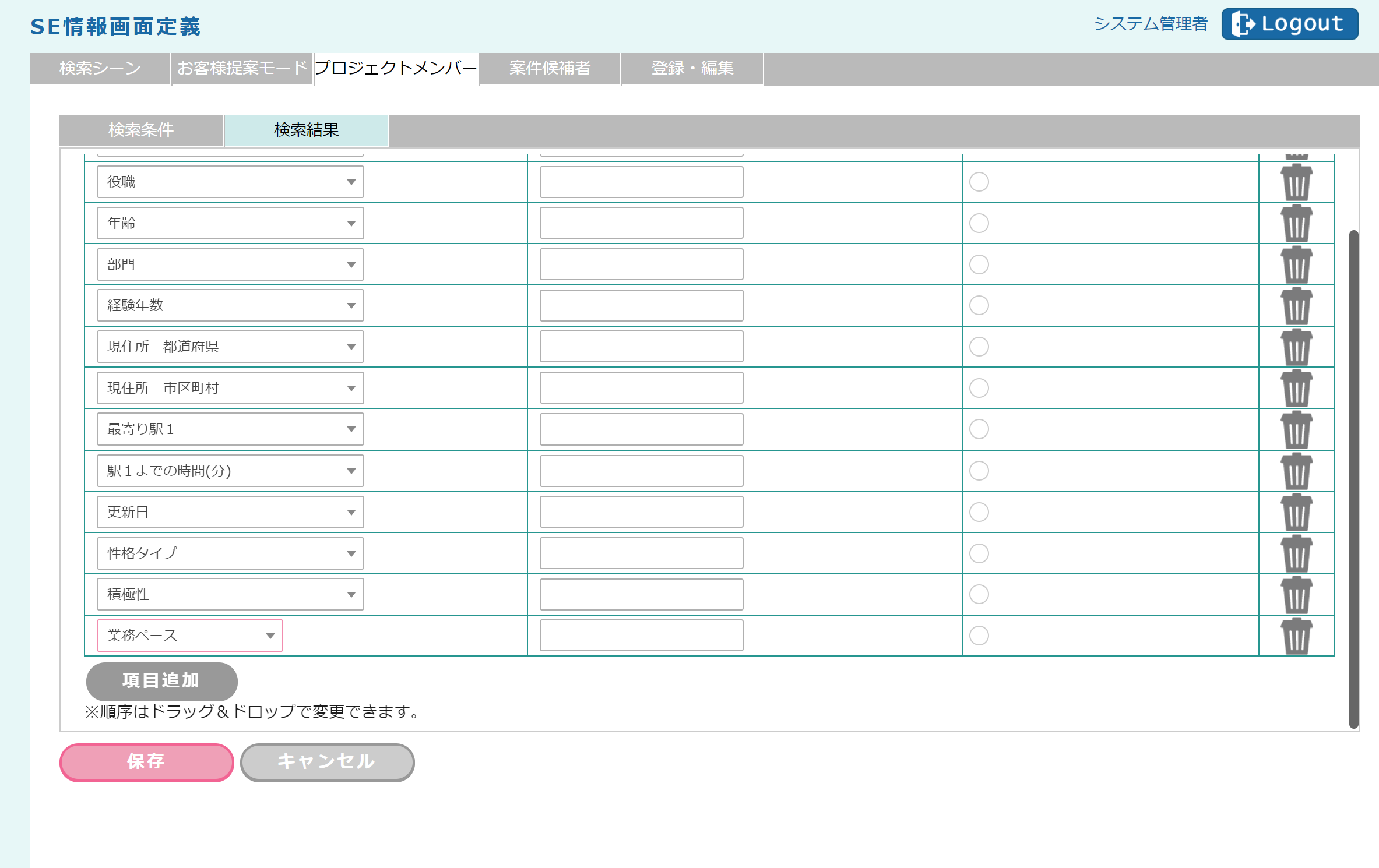Delete the 積極性 row via trash icon
This screenshot has width=1379, height=868.
pos(1296,595)
